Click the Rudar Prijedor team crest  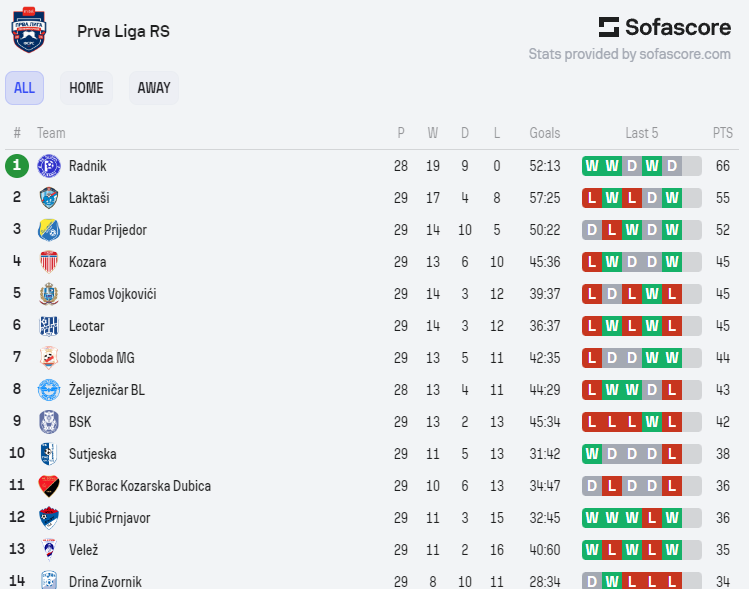tap(49, 230)
